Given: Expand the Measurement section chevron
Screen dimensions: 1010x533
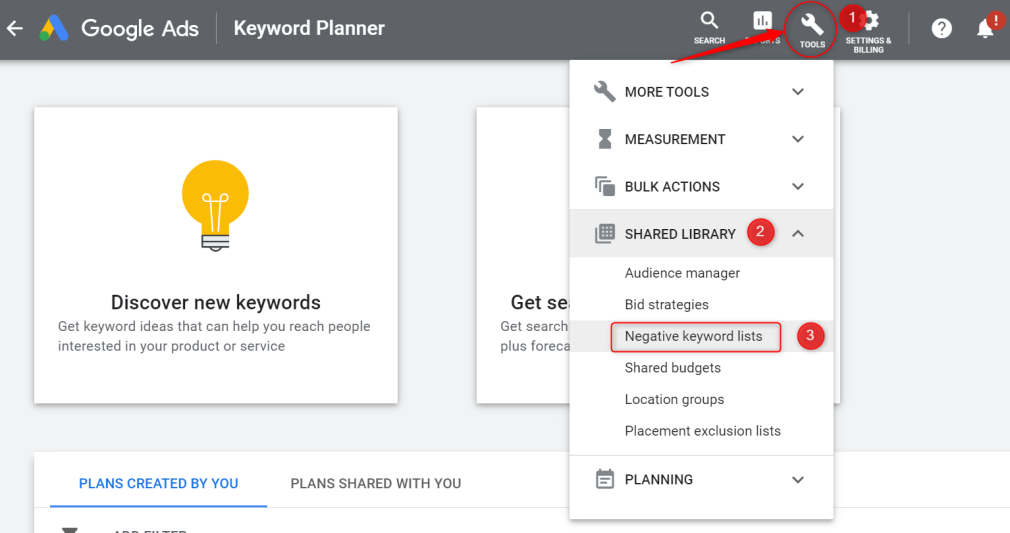Looking at the screenshot, I should click(x=797, y=139).
